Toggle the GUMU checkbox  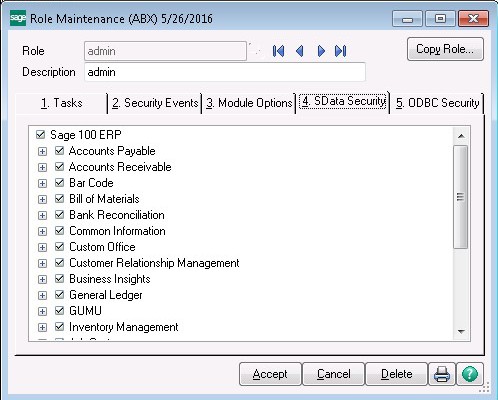[x=59, y=311]
